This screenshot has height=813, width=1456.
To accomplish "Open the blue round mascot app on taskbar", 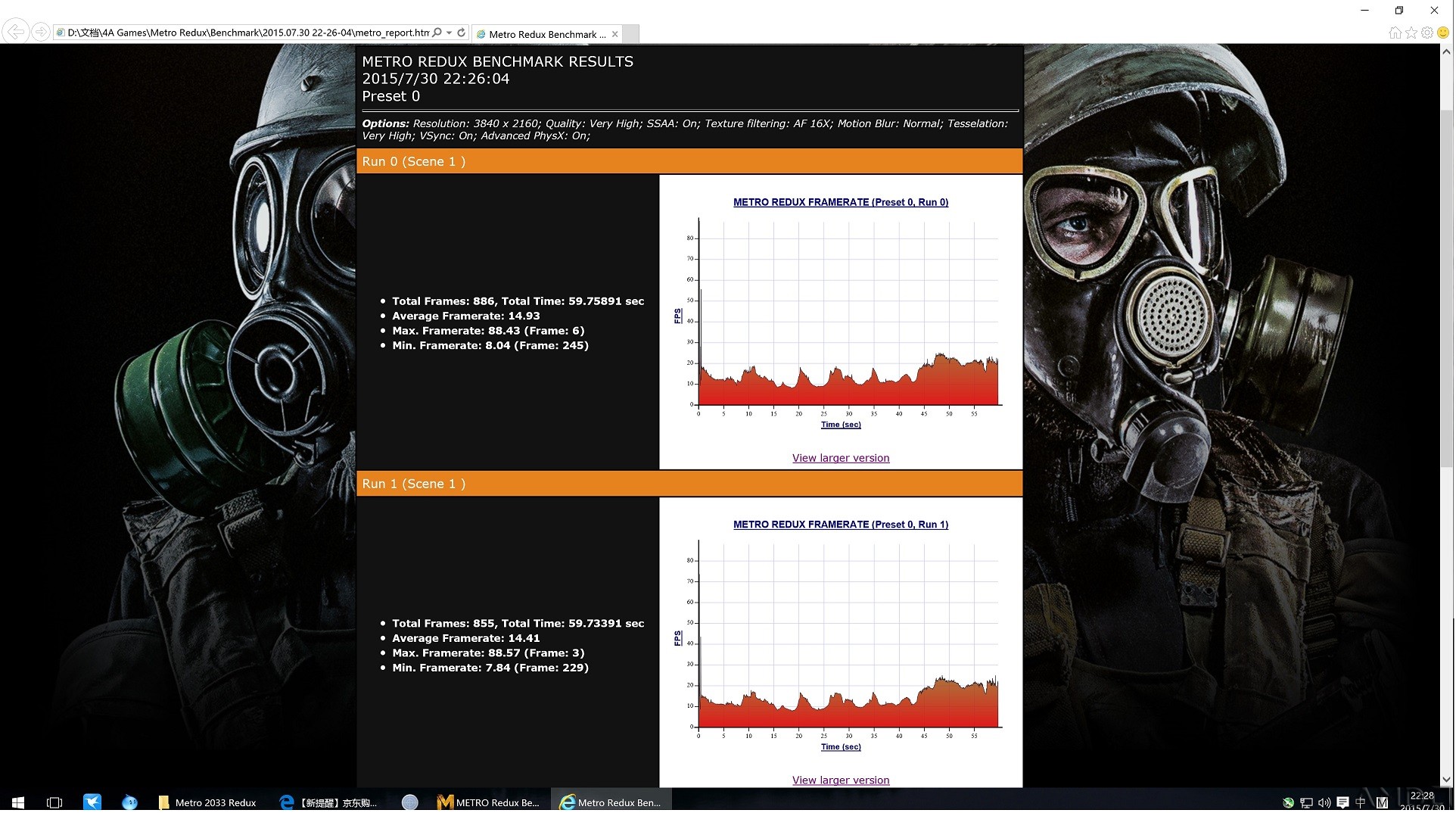I will [x=129, y=802].
